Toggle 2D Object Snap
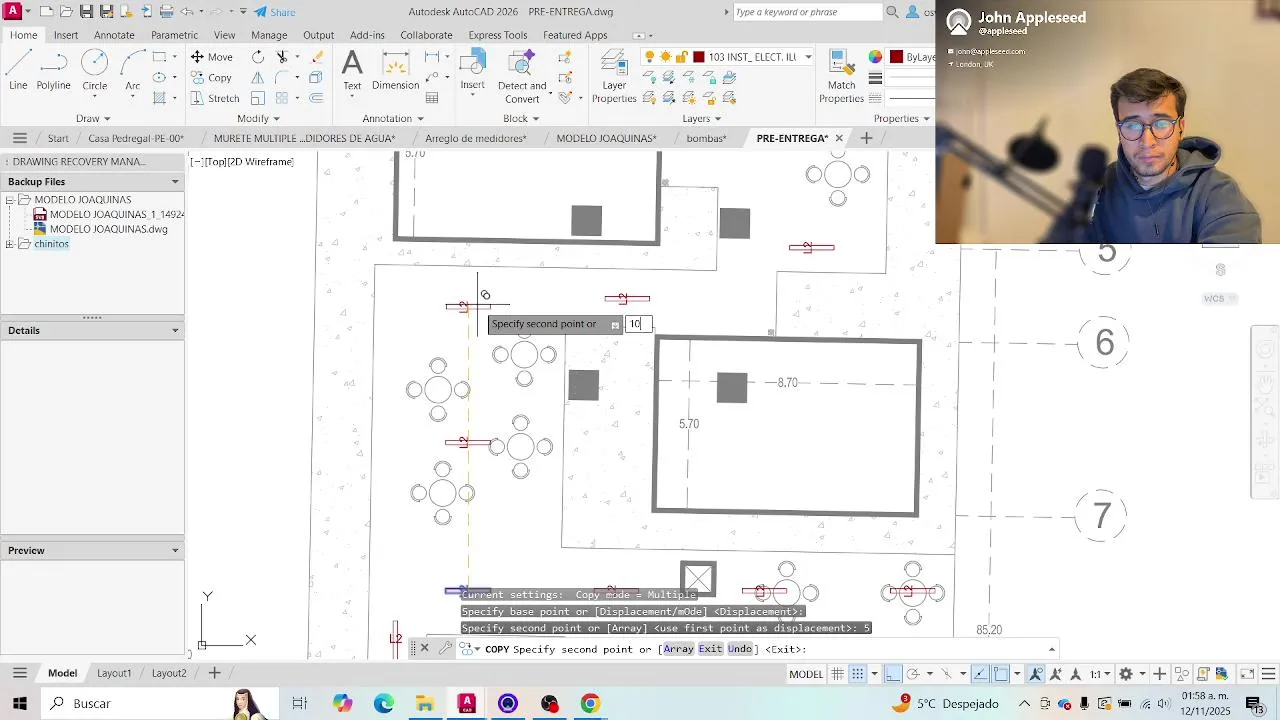1280x720 pixels. 1001,674
